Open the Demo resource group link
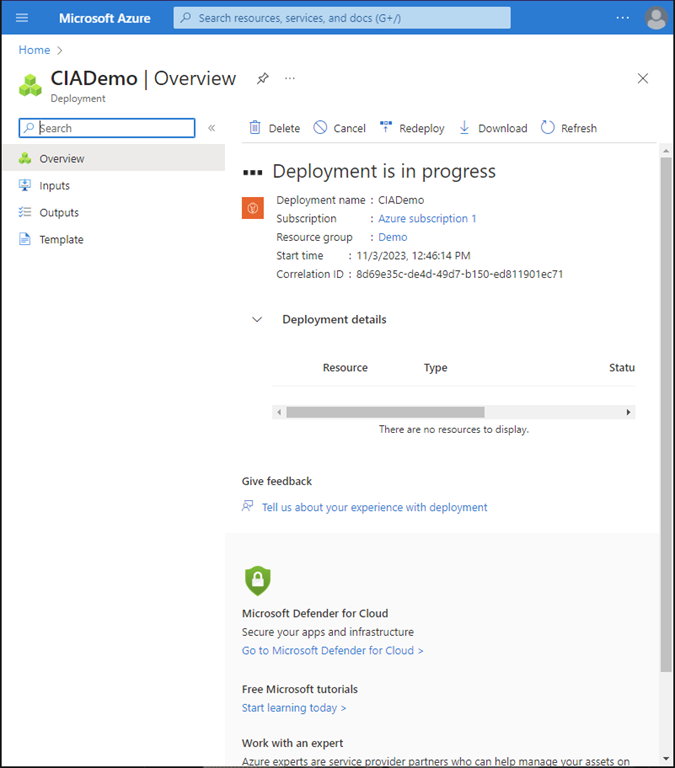 pyautogui.click(x=392, y=237)
